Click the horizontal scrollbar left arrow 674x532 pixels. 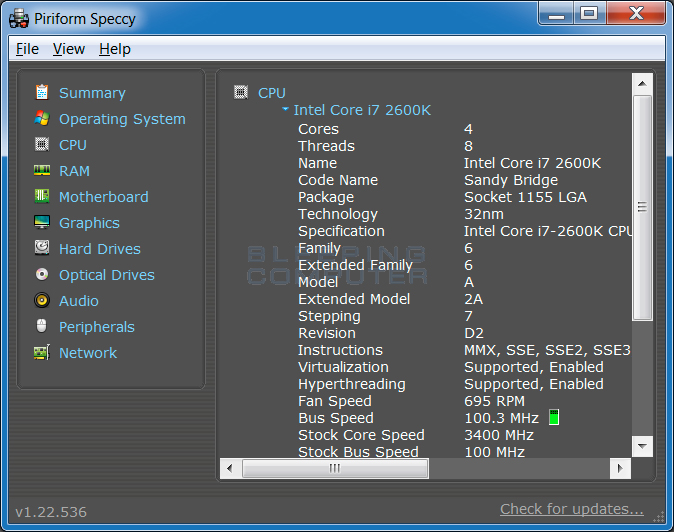pos(229,468)
